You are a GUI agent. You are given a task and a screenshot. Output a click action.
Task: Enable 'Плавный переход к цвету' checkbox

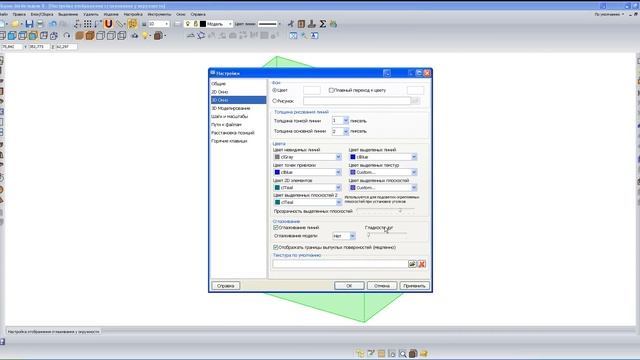click(331, 90)
